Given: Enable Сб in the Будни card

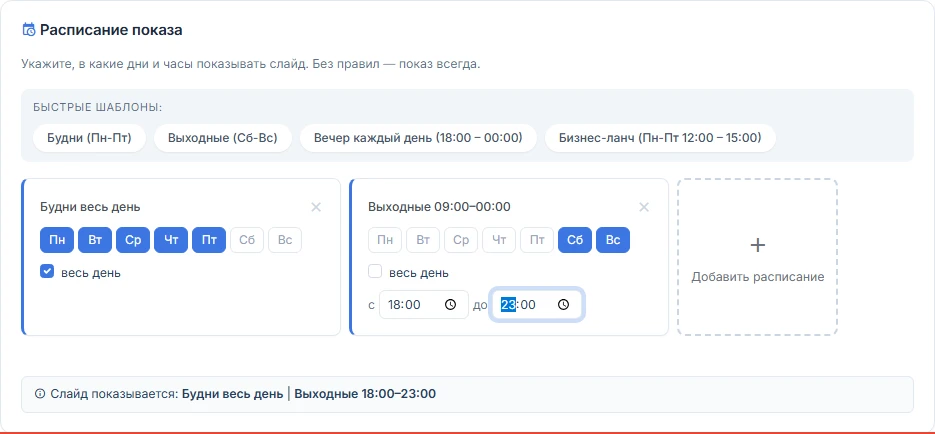Looking at the screenshot, I should (247, 240).
